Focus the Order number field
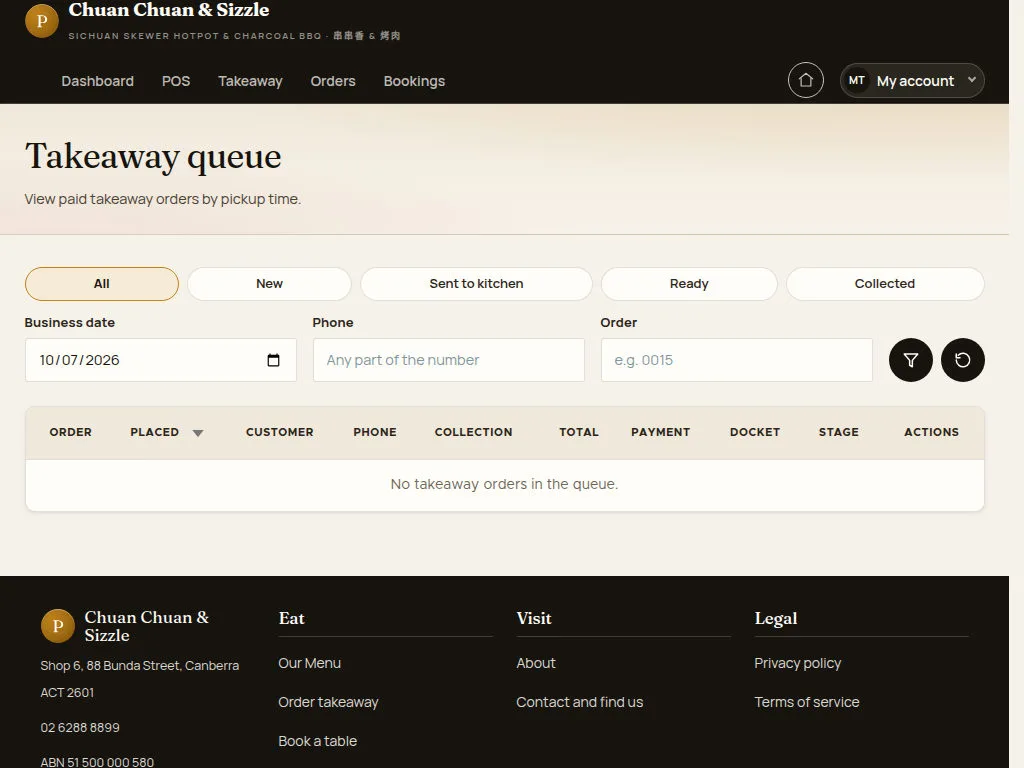 click(737, 360)
